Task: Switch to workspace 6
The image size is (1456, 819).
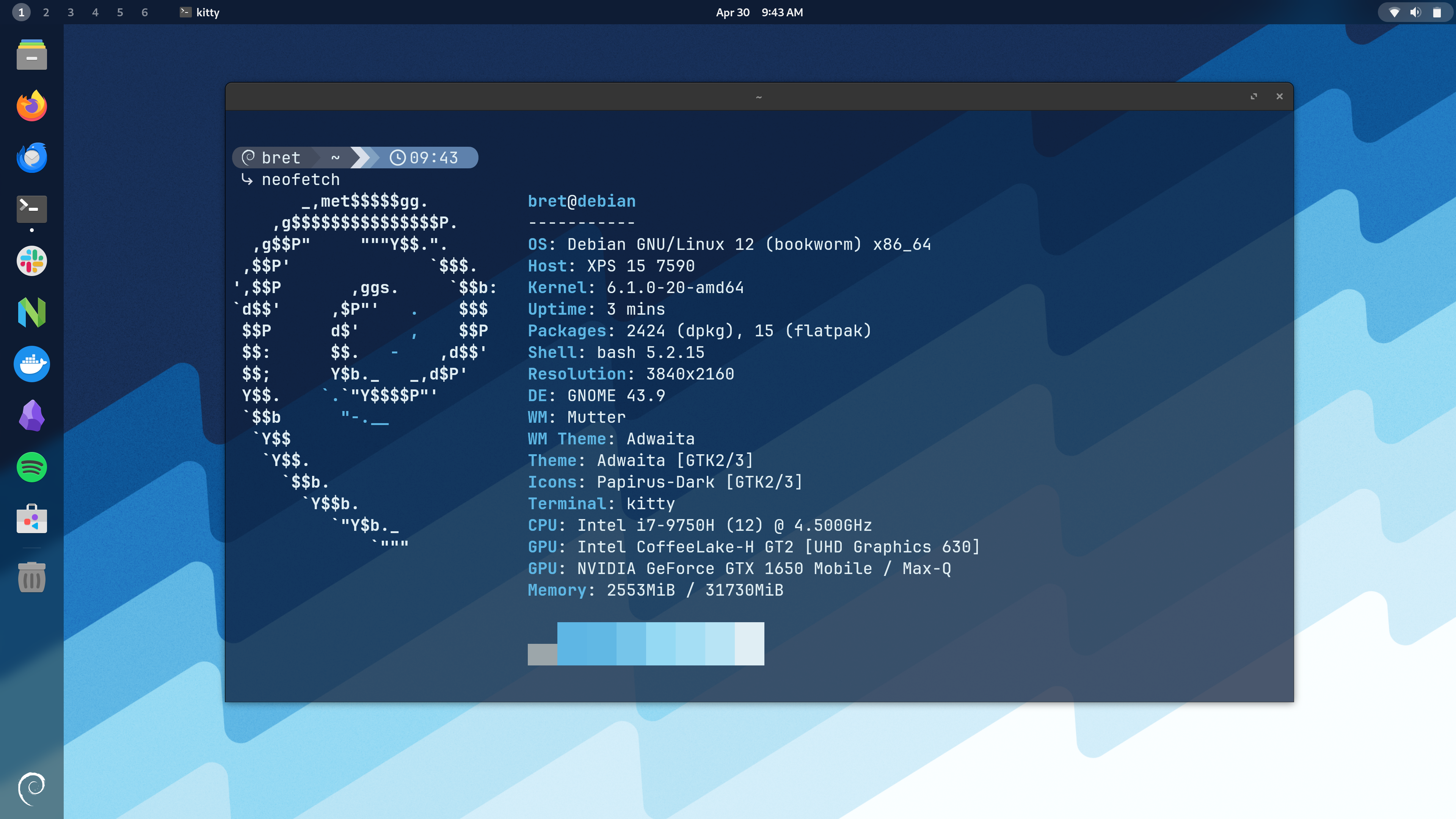Action: [145, 13]
